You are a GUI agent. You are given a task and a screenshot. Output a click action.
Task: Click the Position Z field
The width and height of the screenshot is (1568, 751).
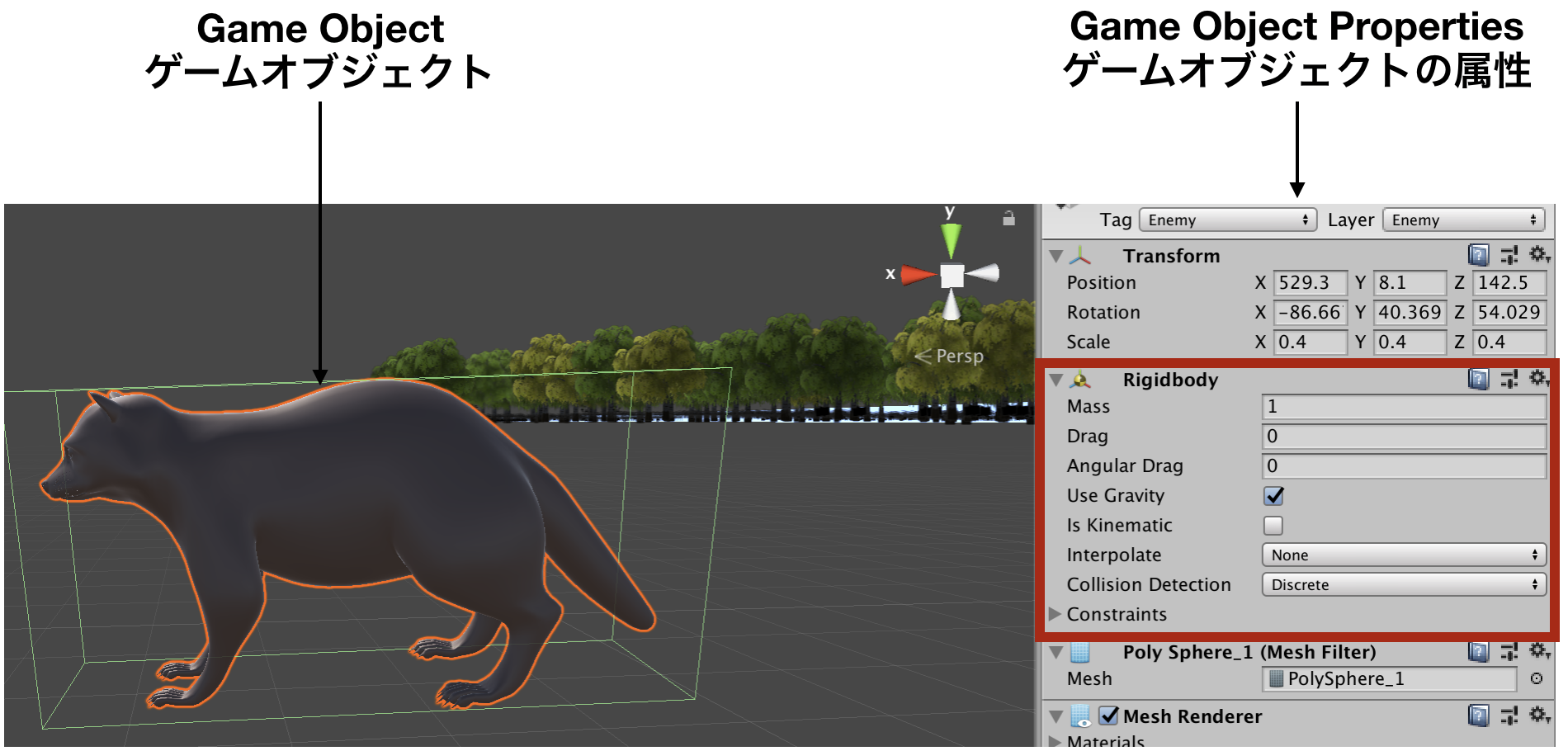(1509, 282)
